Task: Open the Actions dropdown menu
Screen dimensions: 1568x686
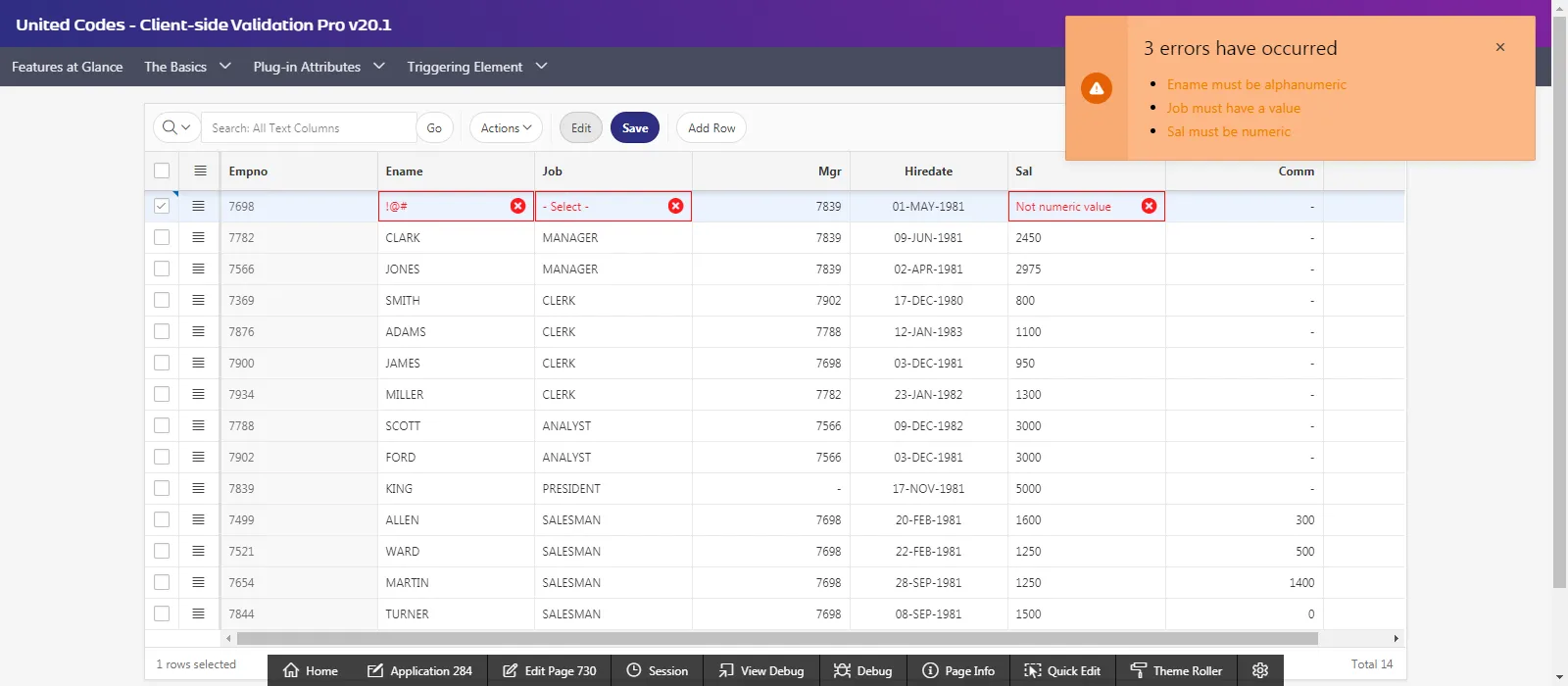Action: point(506,127)
